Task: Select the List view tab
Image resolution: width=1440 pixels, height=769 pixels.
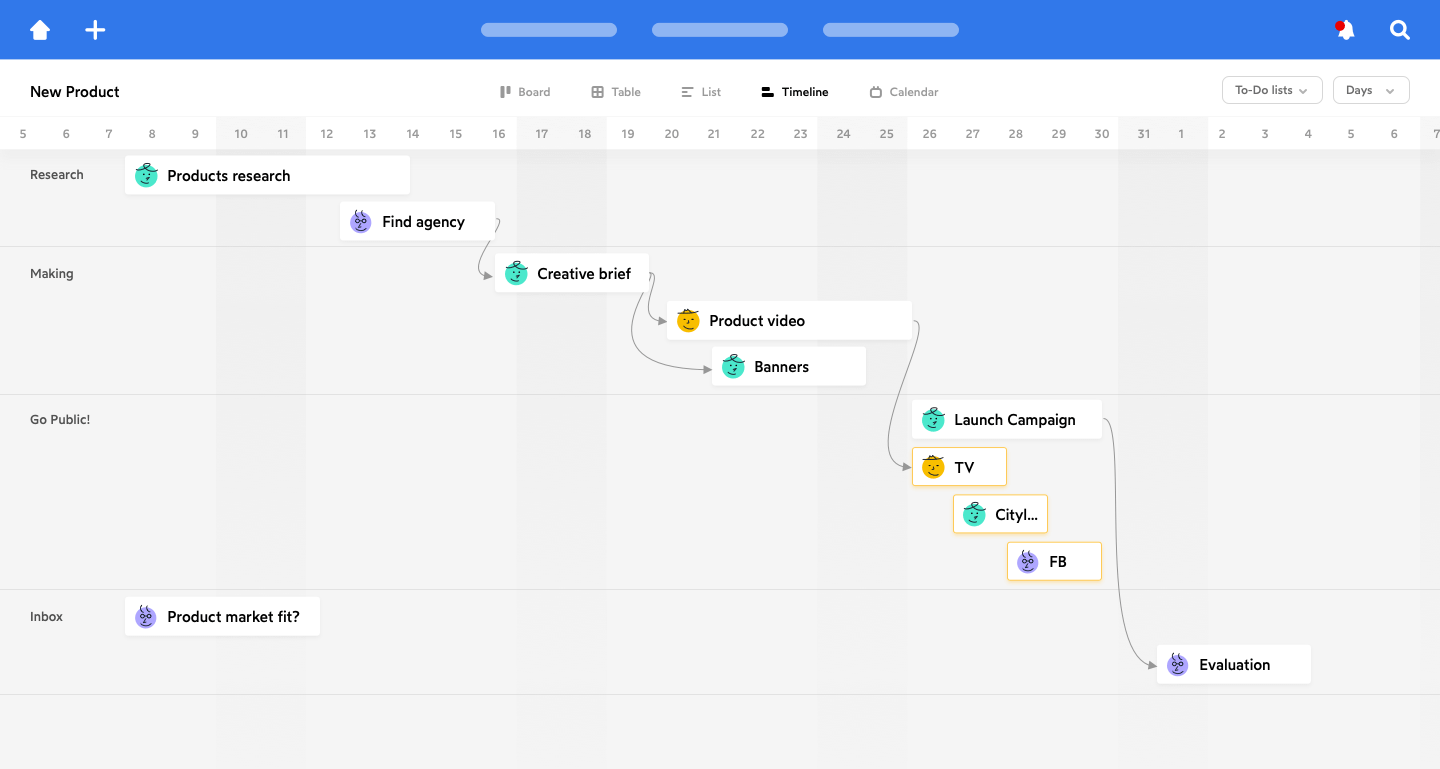Action: (x=701, y=92)
